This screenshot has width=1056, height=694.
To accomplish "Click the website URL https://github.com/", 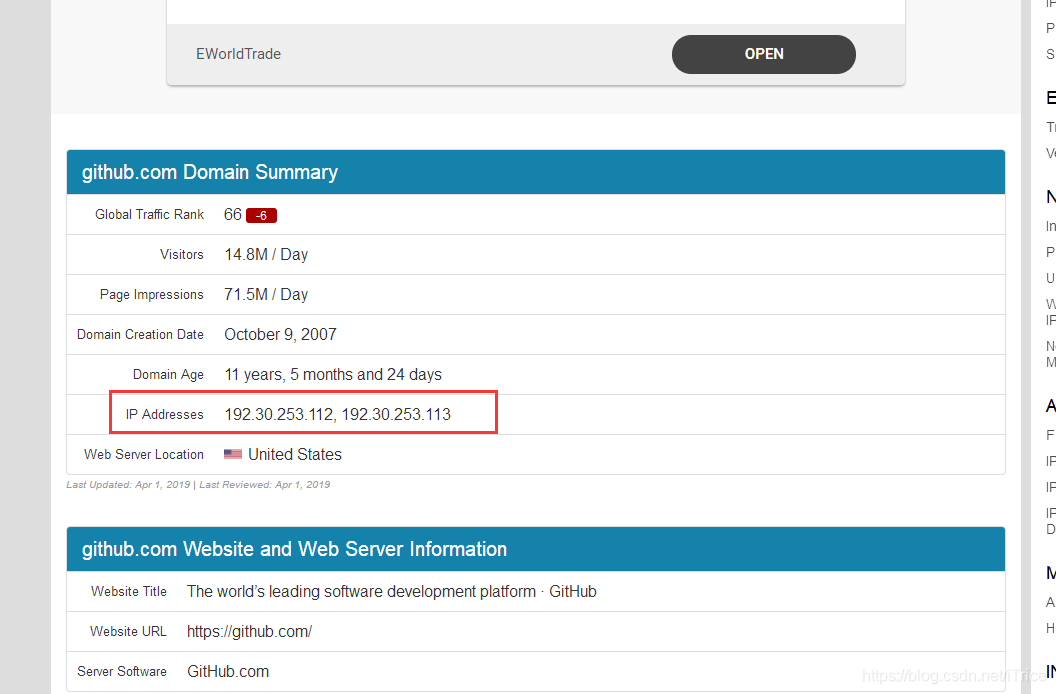I will click(x=249, y=632).
